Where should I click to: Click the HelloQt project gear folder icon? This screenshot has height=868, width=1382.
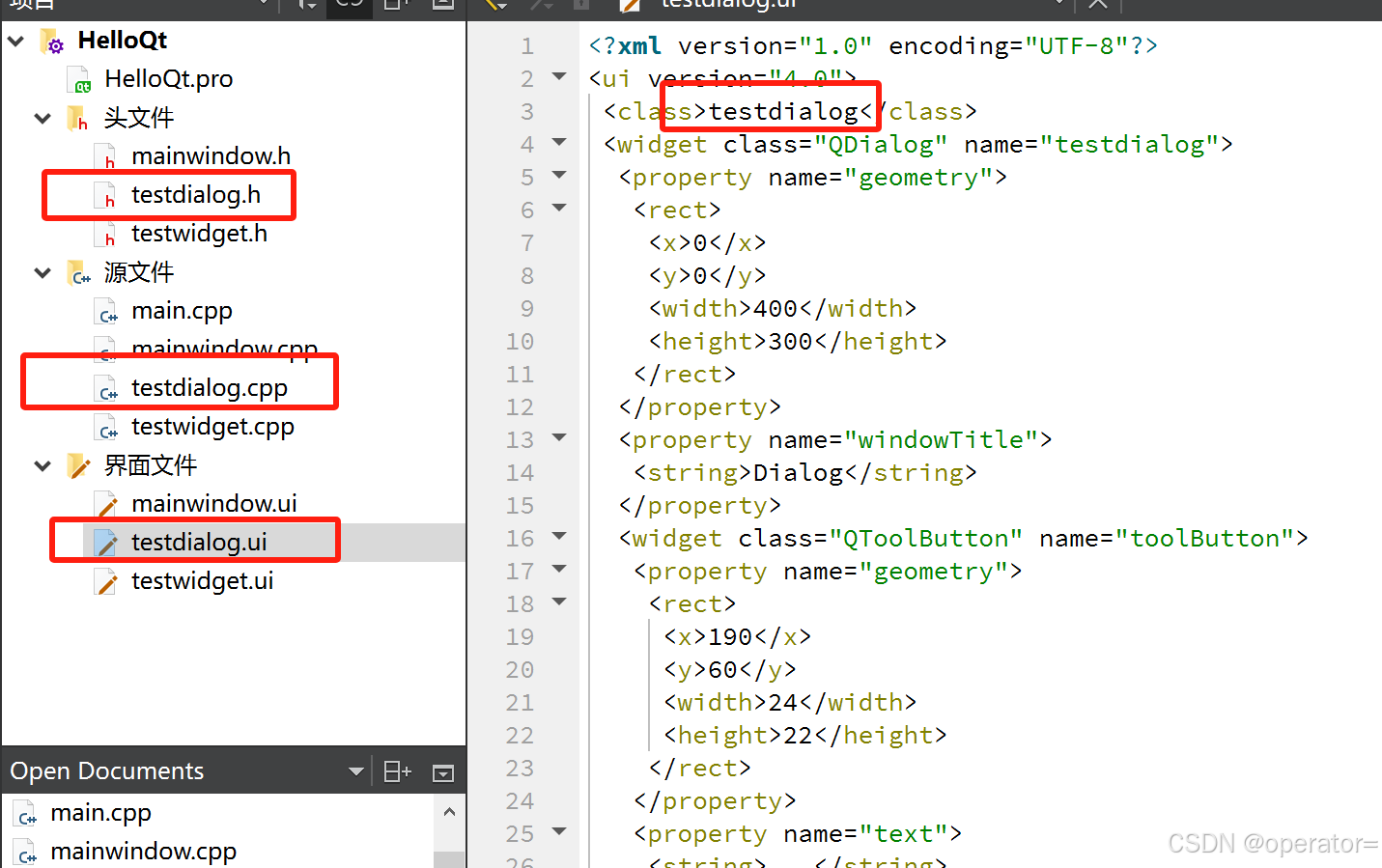(x=52, y=42)
